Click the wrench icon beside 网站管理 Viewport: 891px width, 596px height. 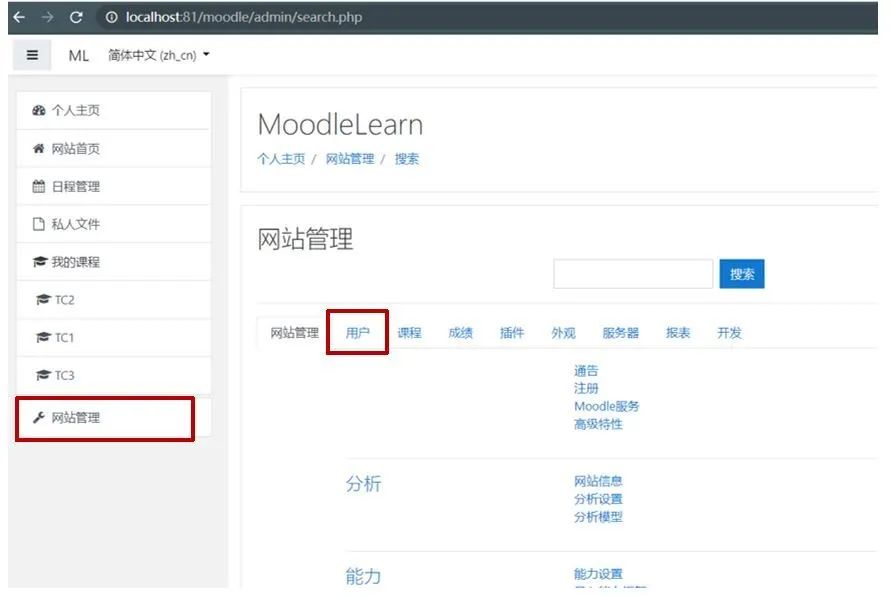tap(38, 418)
